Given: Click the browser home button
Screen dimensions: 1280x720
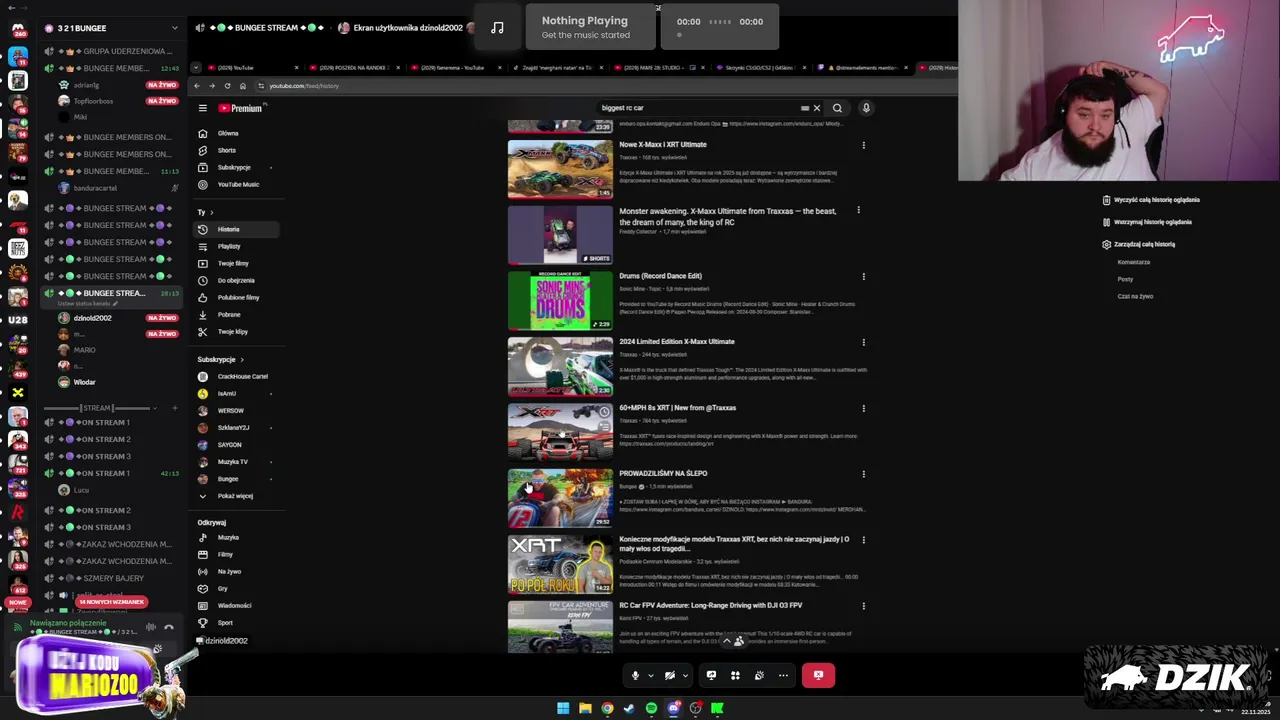Looking at the screenshot, I should [x=242, y=86].
